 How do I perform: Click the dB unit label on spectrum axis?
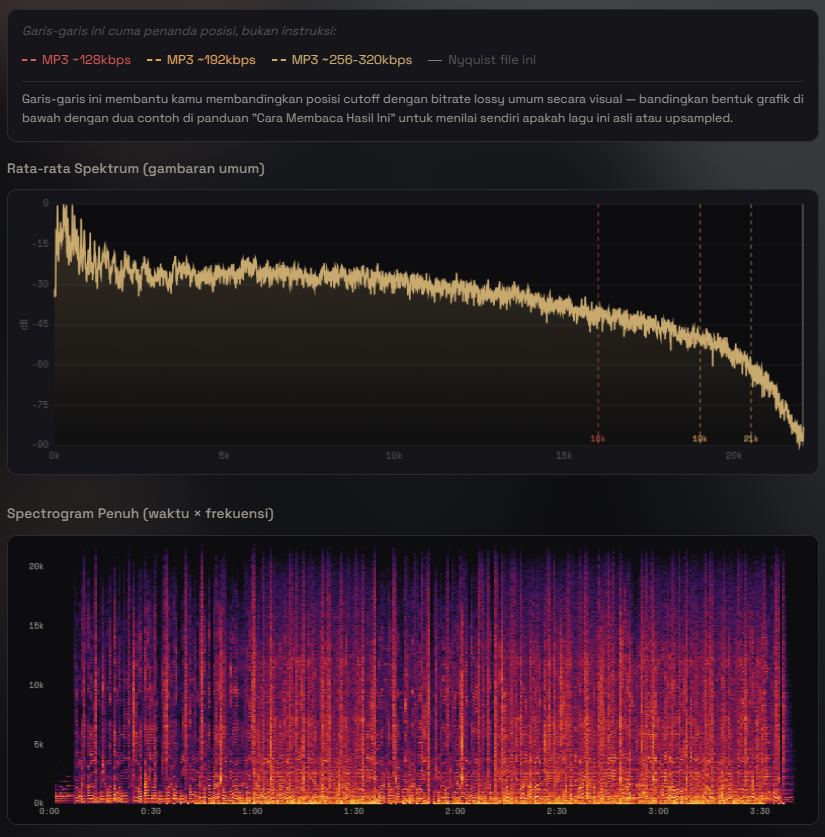[23, 325]
